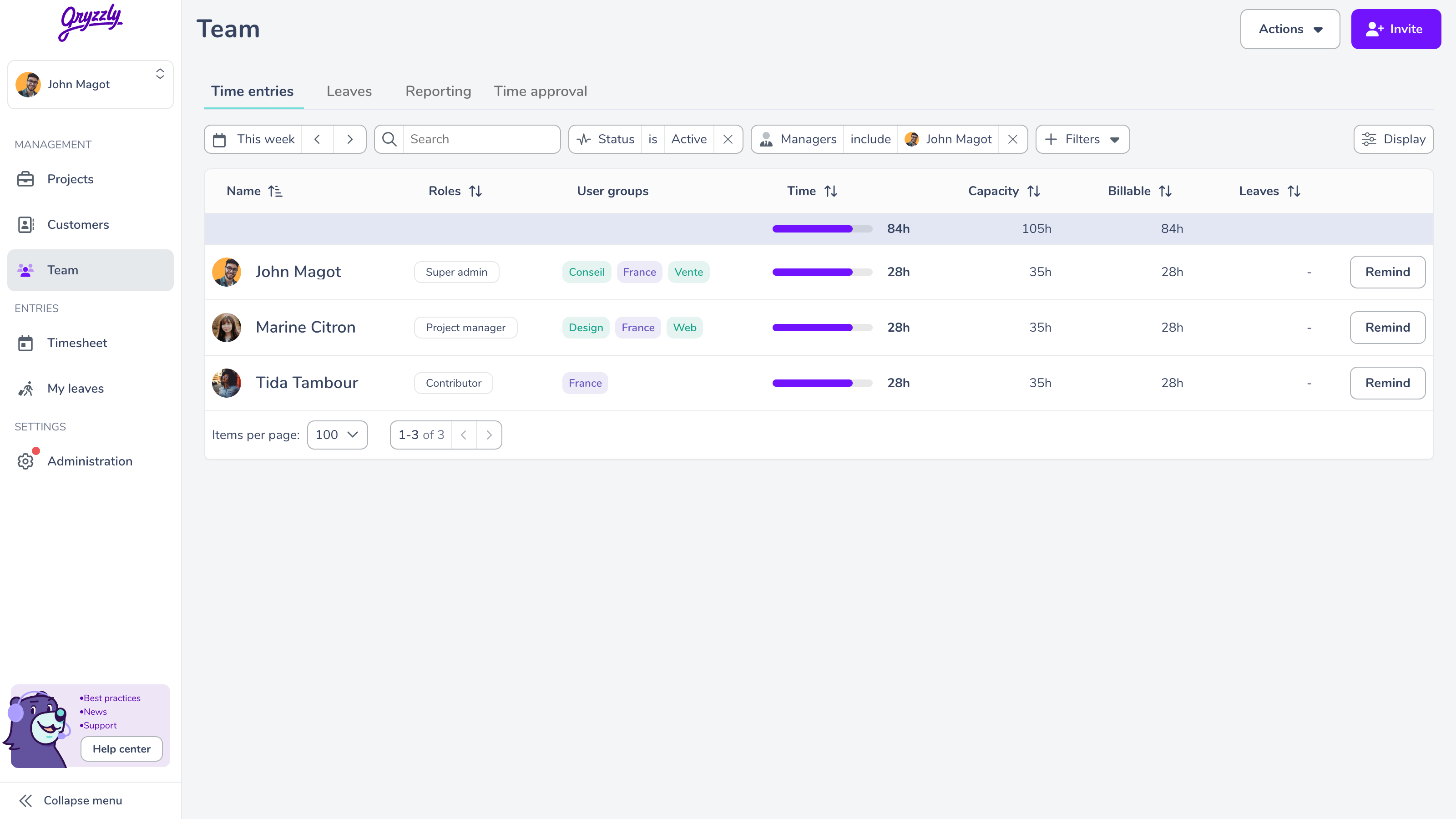Open items per page 100 dropdown

(x=337, y=435)
